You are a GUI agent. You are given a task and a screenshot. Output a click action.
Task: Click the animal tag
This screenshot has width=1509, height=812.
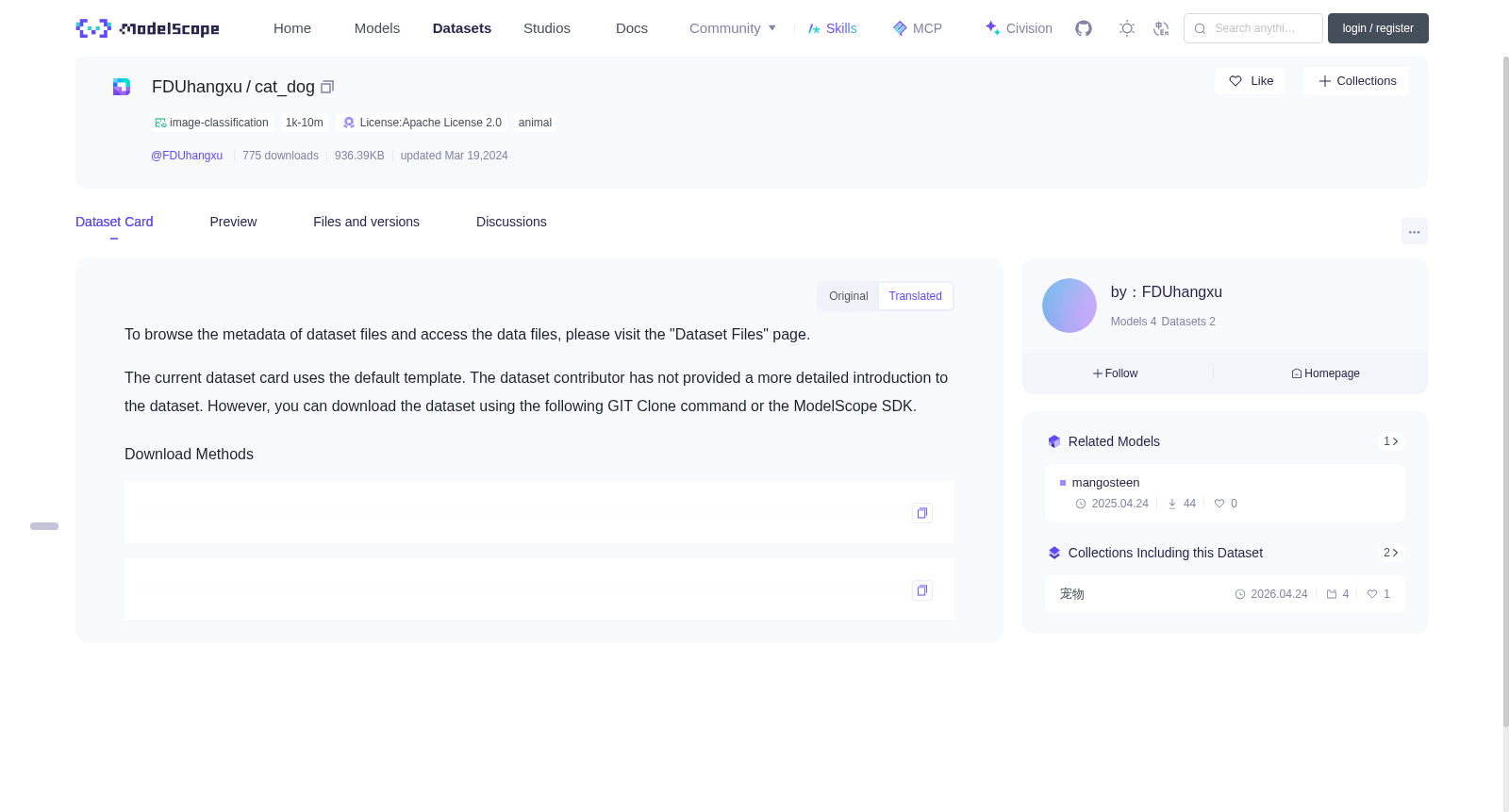(x=535, y=123)
